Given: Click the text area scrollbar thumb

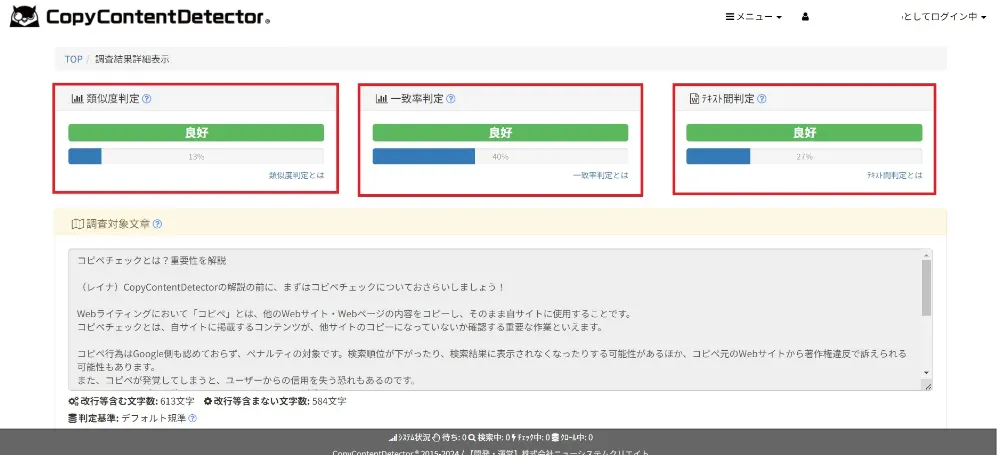Looking at the screenshot, I should pos(926,287).
